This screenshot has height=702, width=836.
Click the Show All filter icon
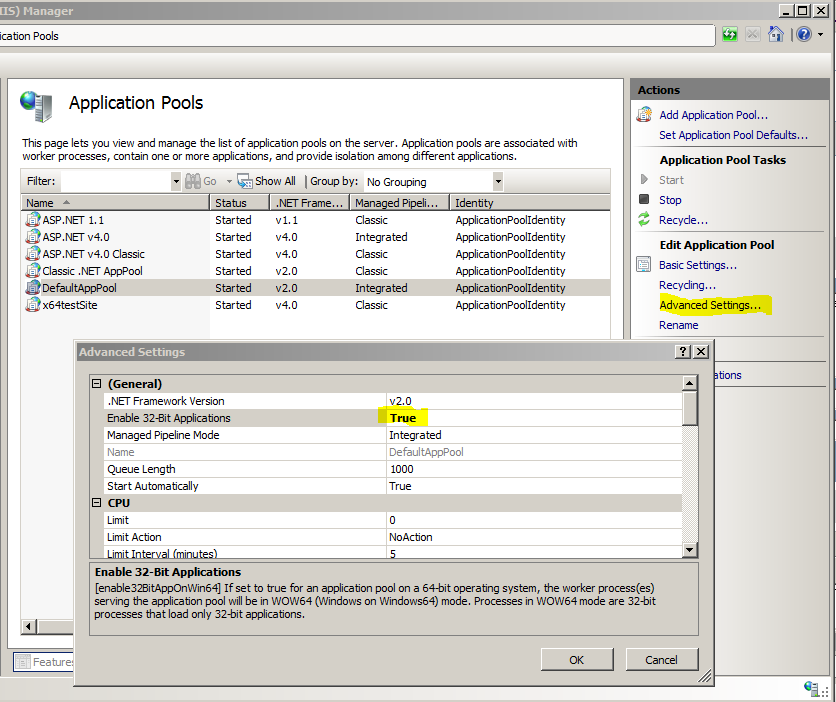[245, 182]
